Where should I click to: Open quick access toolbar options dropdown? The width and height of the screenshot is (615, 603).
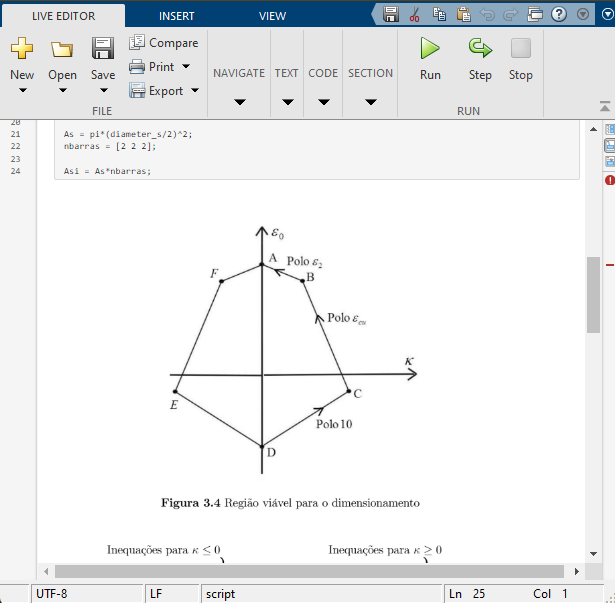point(583,15)
